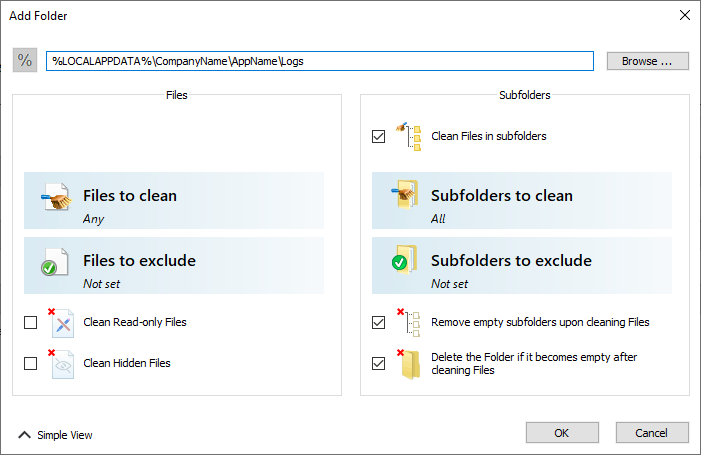
Task: Click the Clean Files in subfolders tree icon
Action: [x=409, y=136]
